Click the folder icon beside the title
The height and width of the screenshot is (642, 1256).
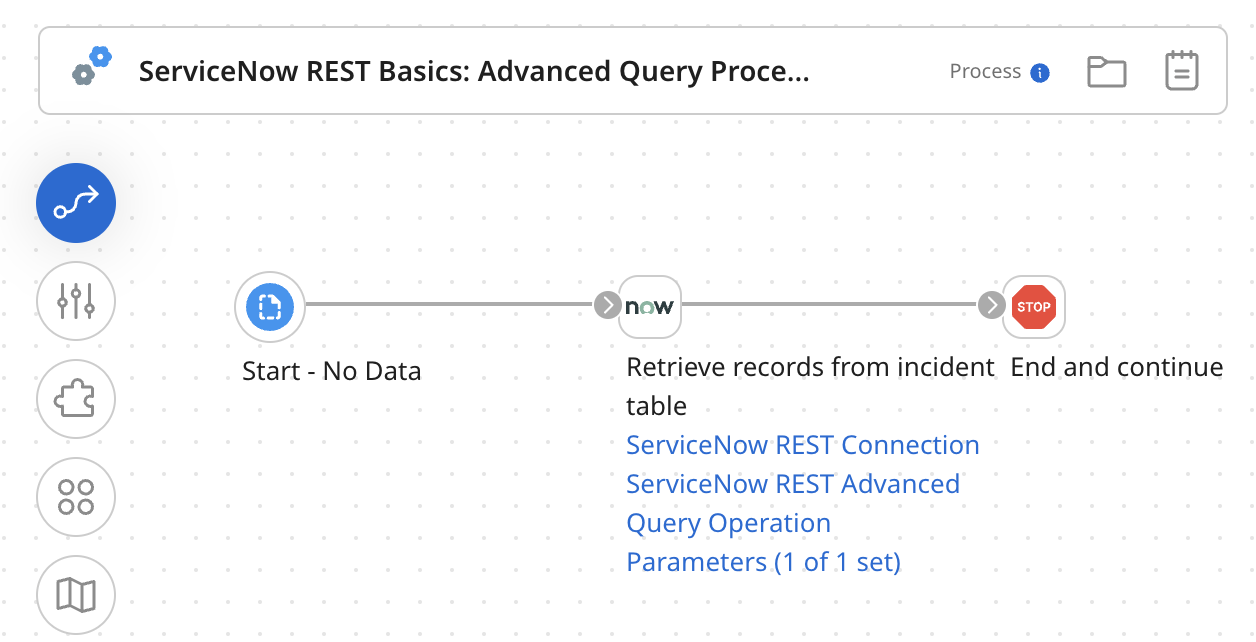click(x=1106, y=70)
